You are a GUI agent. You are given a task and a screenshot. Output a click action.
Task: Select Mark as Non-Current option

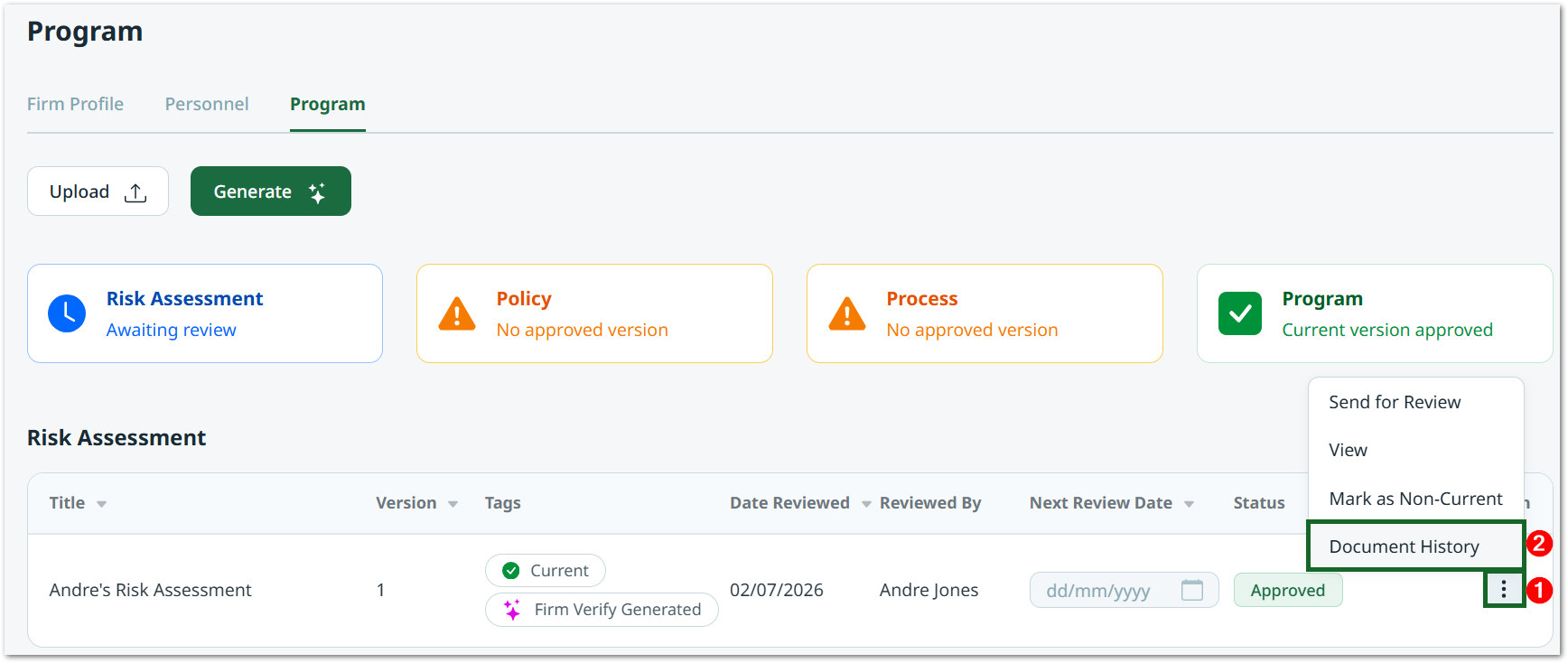[1415, 499]
